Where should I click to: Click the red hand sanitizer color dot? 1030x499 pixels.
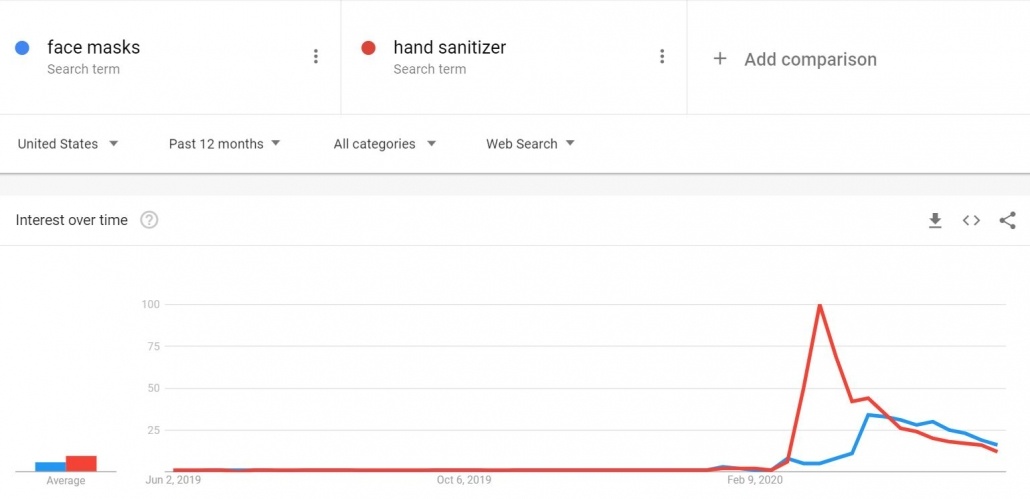[x=368, y=48]
